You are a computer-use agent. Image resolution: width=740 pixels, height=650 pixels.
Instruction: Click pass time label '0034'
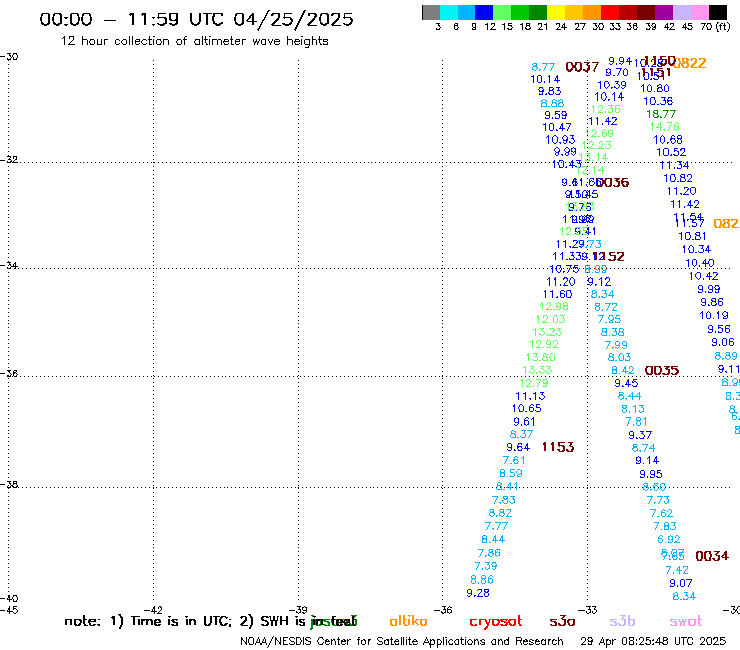[x=712, y=556]
